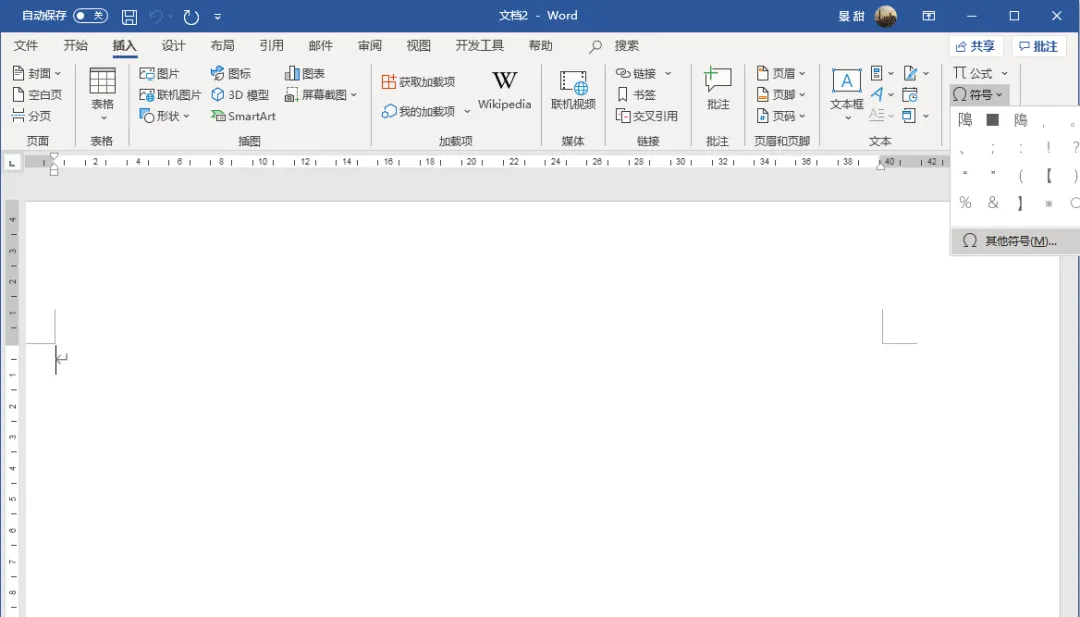The width and height of the screenshot is (1080, 617).
Task: Click the 图标 icons button
Action: pyautogui.click(x=231, y=73)
